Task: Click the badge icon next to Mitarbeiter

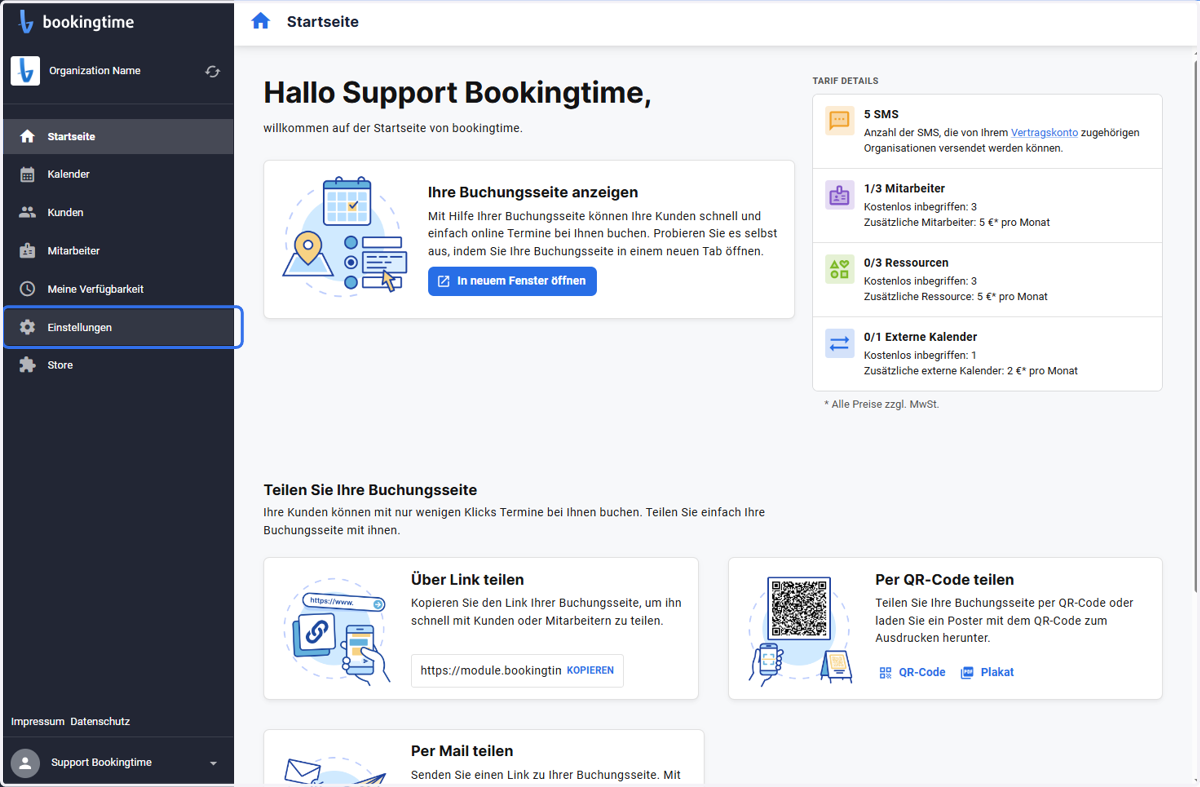Action: click(27, 251)
